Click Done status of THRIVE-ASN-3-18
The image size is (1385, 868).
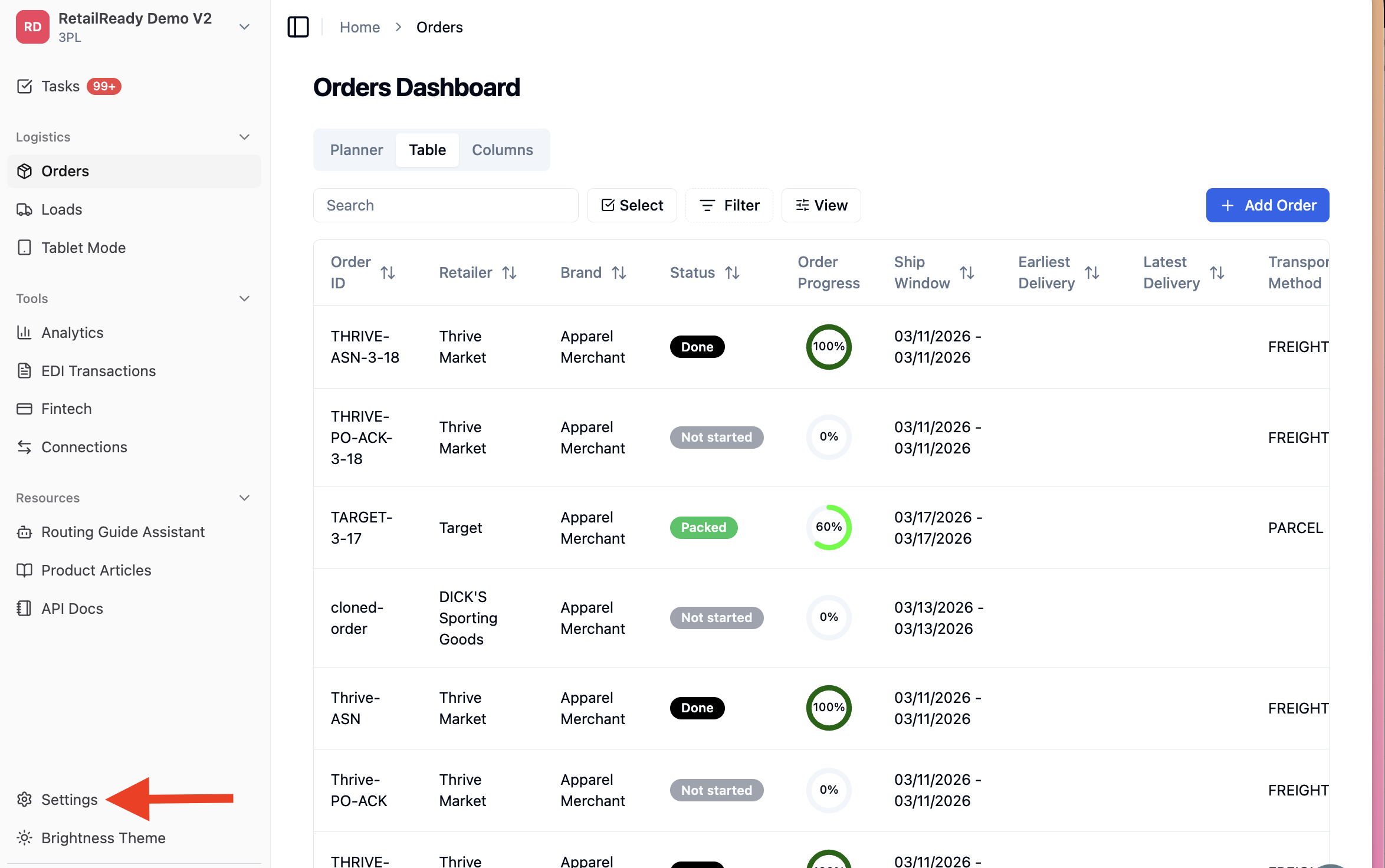[697, 347]
